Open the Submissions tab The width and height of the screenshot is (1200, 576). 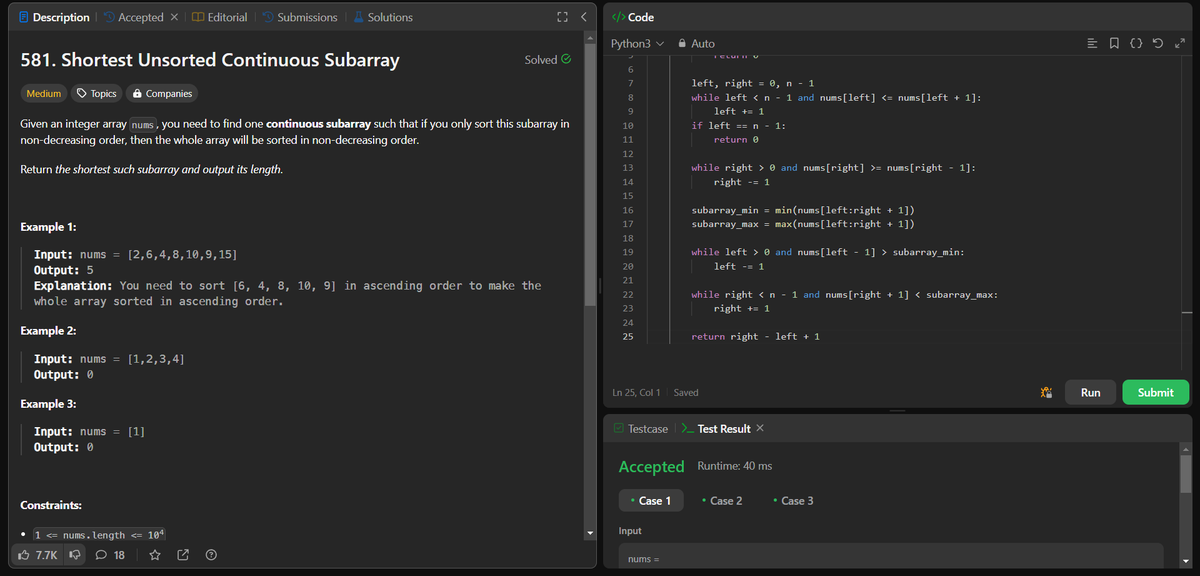tap(299, 17)
